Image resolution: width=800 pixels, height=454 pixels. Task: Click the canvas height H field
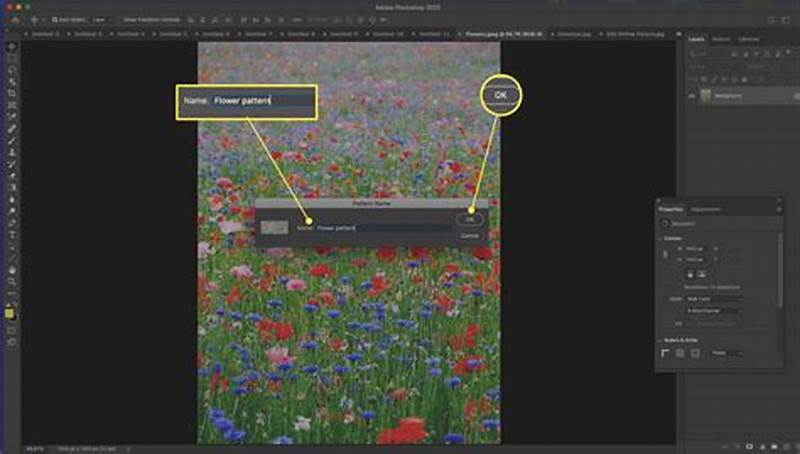tap(697, 260)
